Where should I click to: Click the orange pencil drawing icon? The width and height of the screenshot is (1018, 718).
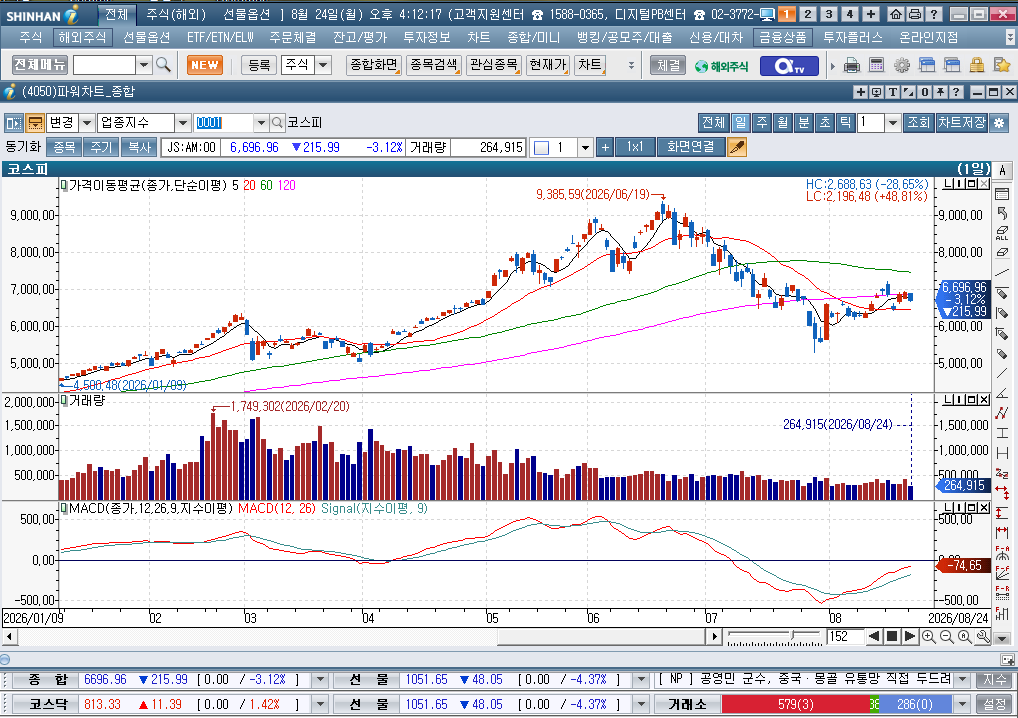pos(736,147)
